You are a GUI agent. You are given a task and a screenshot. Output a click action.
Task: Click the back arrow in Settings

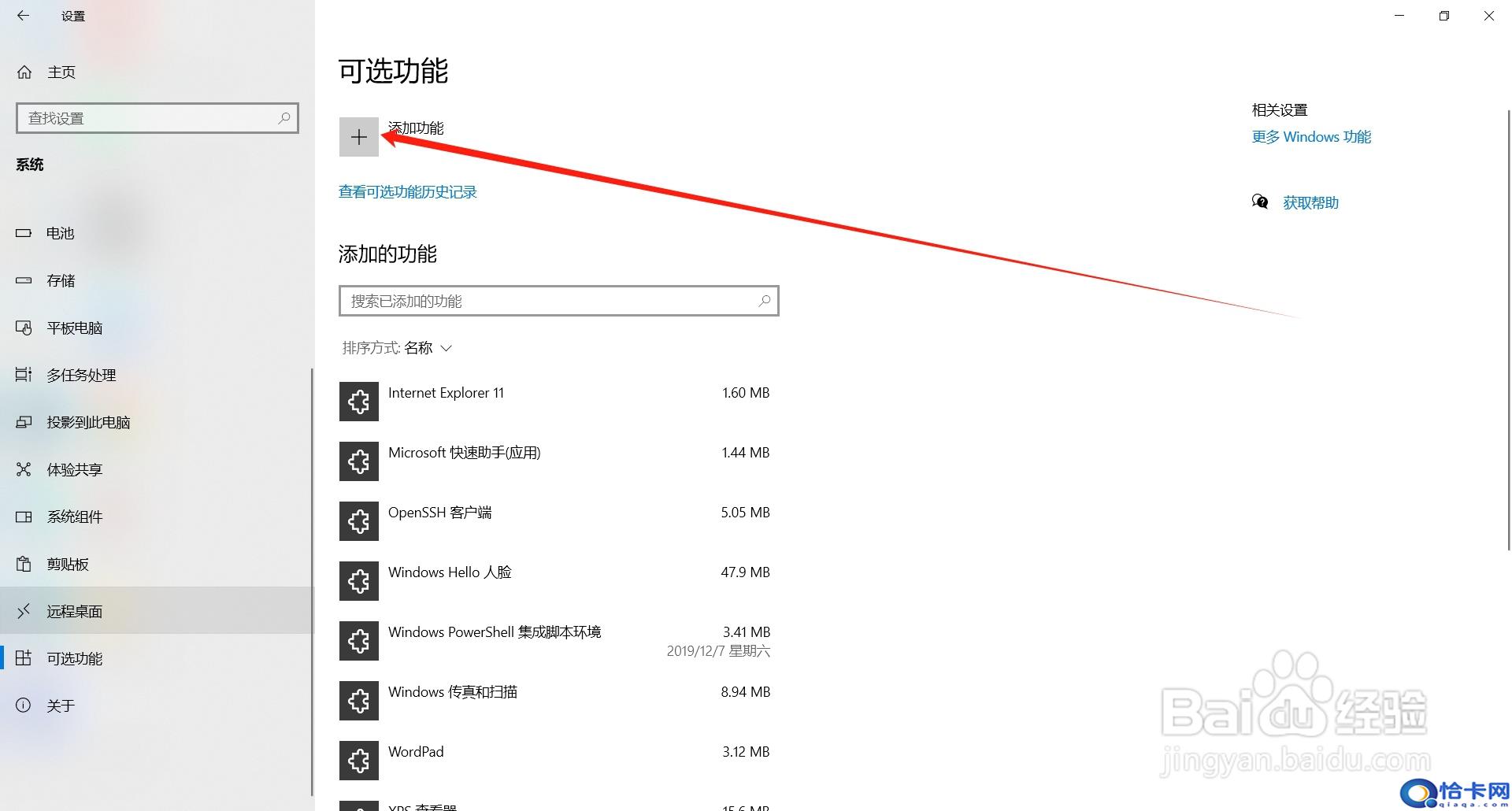pyautogui.click(x=24, y=16)
